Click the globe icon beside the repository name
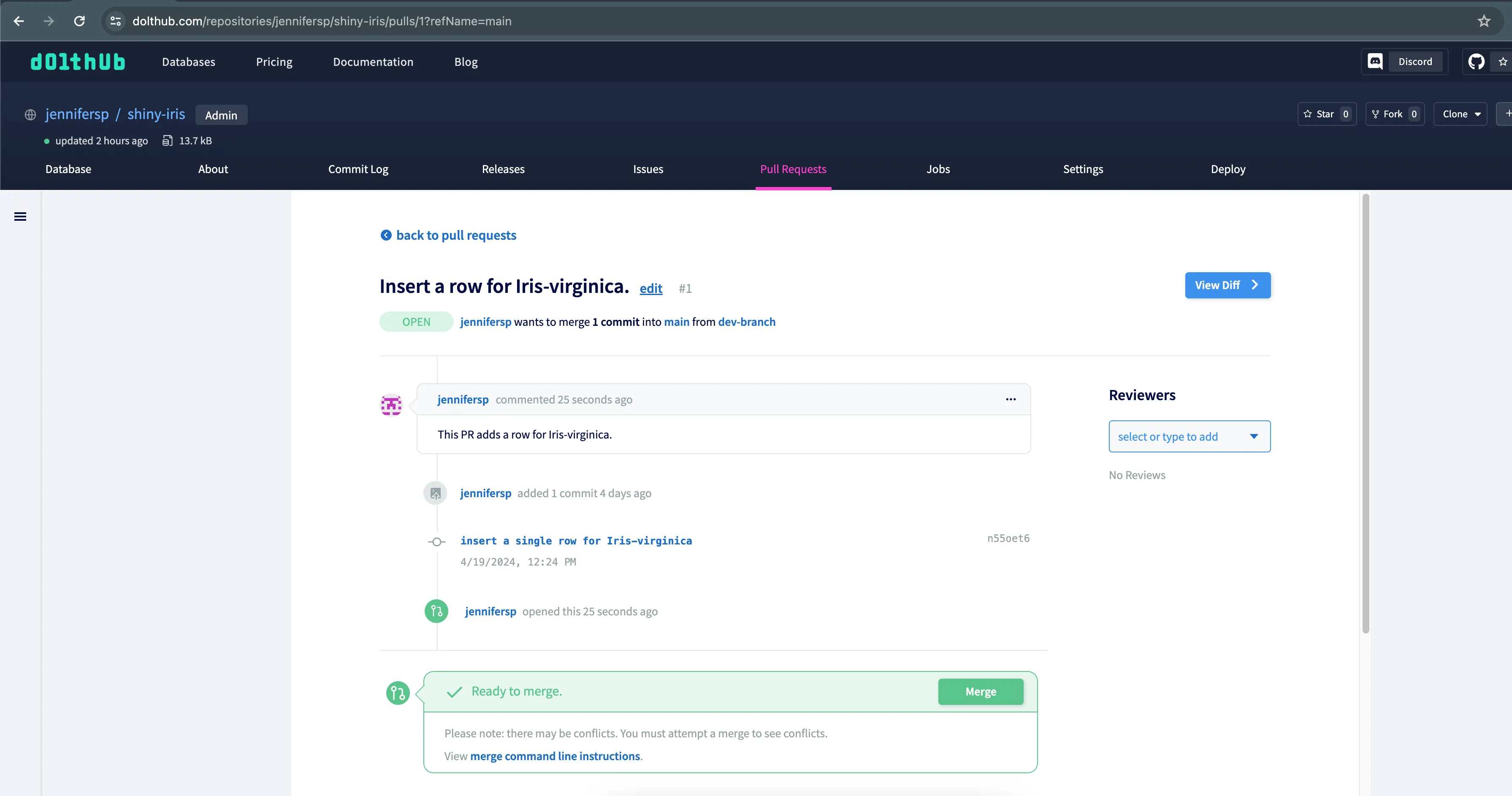Image resolution: width=1512 pixels, height=796 pixels. point(30,114)
